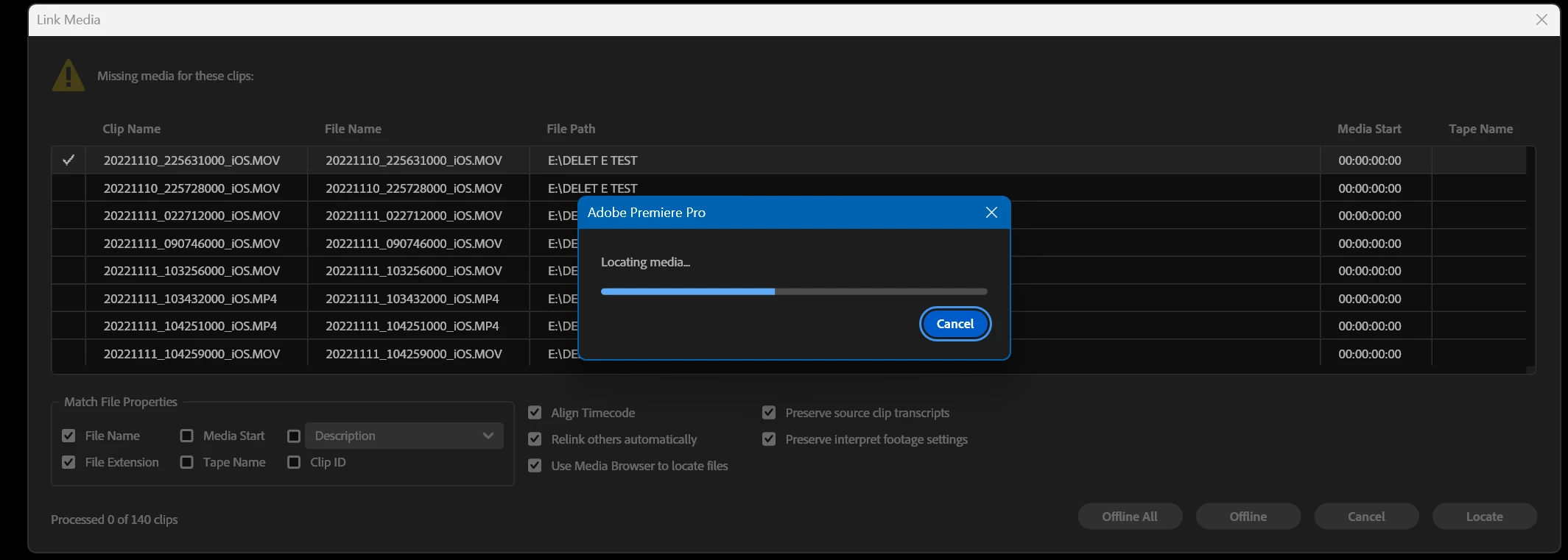Select clip 20221110_225631000_iOS.MOV in Clip Name column
Image resolution: width=1568 pixels, height=560 pixels.
191,160
